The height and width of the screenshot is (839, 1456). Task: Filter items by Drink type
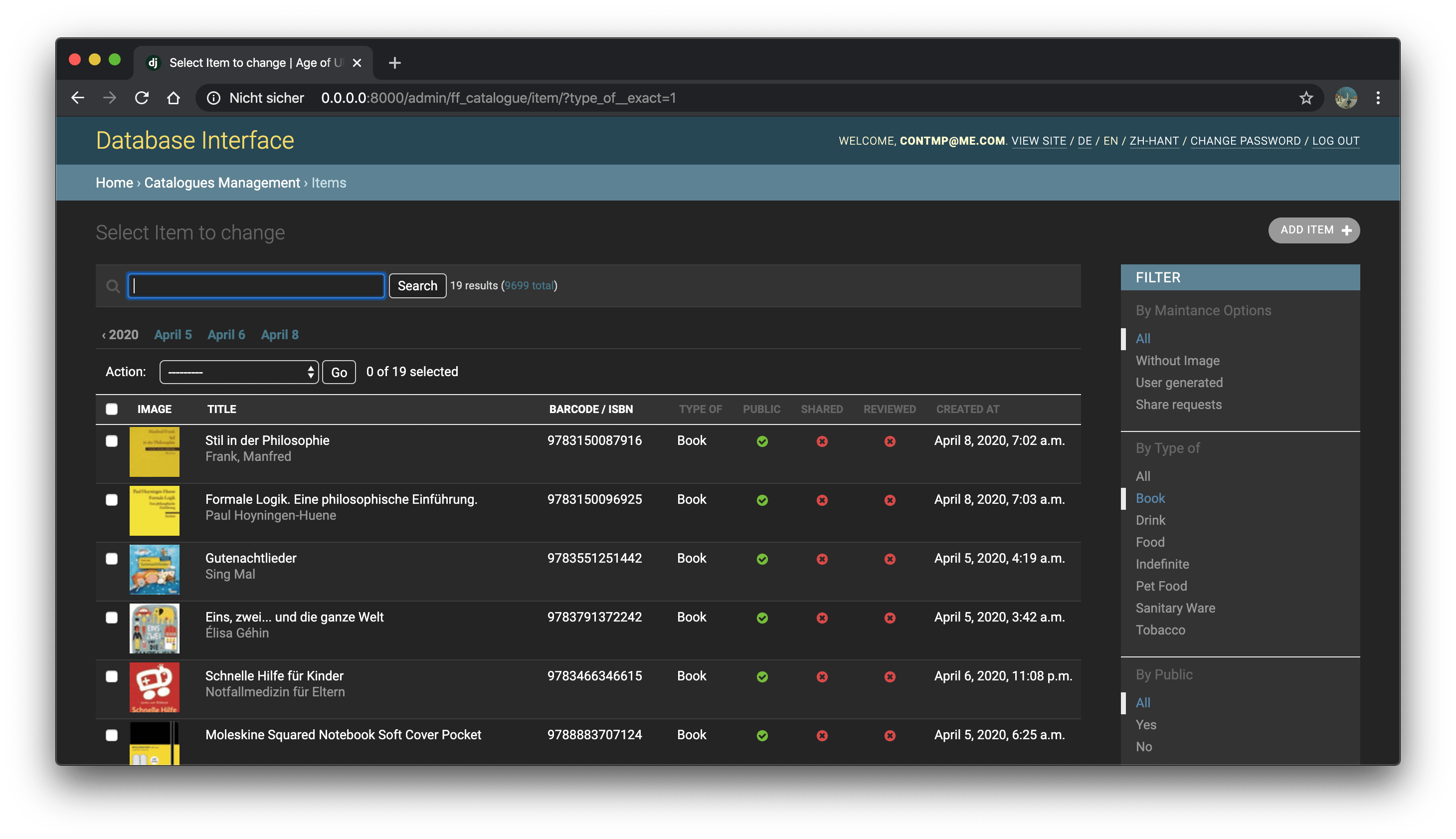[1150, 520]
